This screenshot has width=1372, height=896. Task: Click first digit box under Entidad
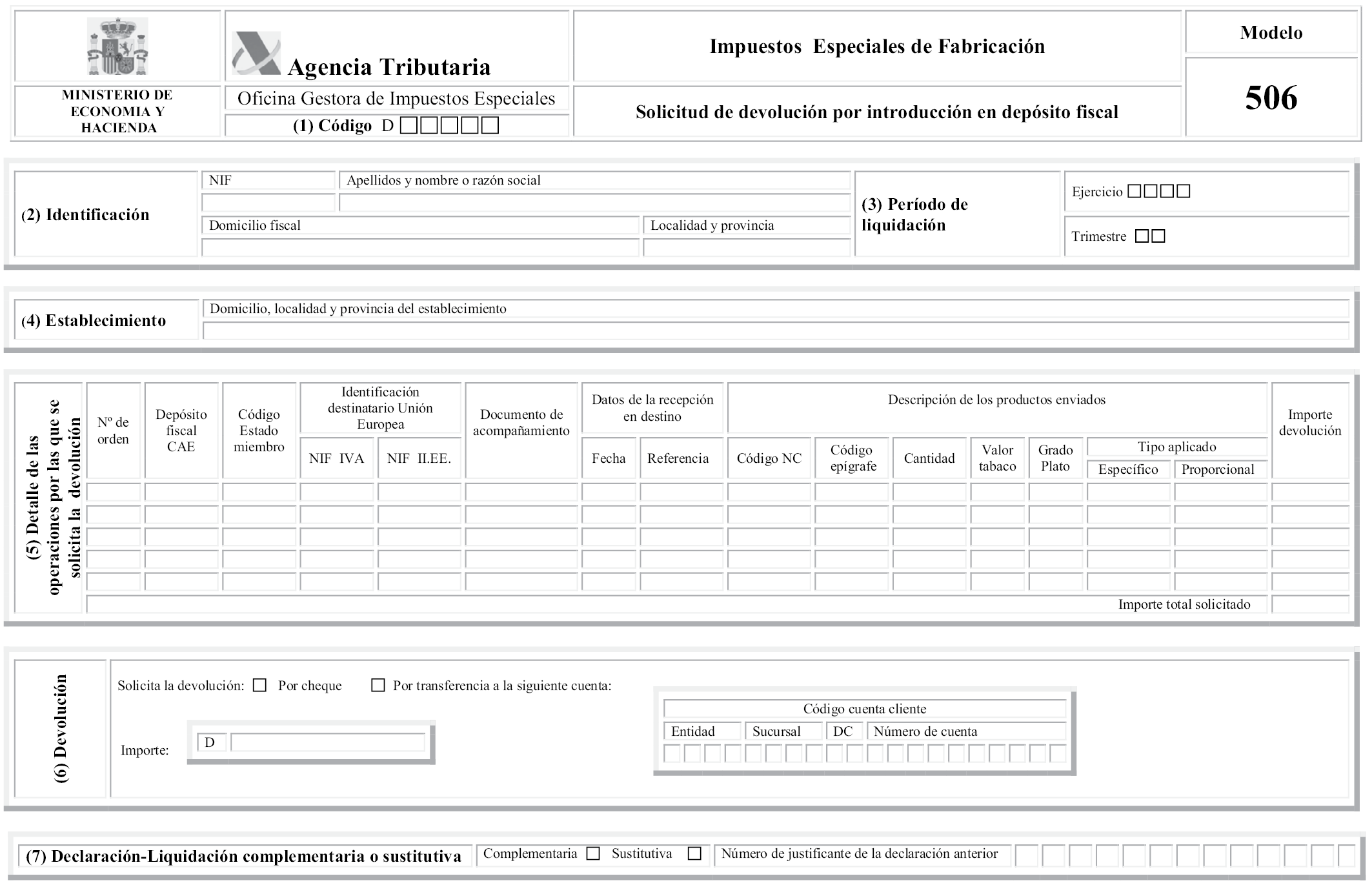(x=672, y=753)
